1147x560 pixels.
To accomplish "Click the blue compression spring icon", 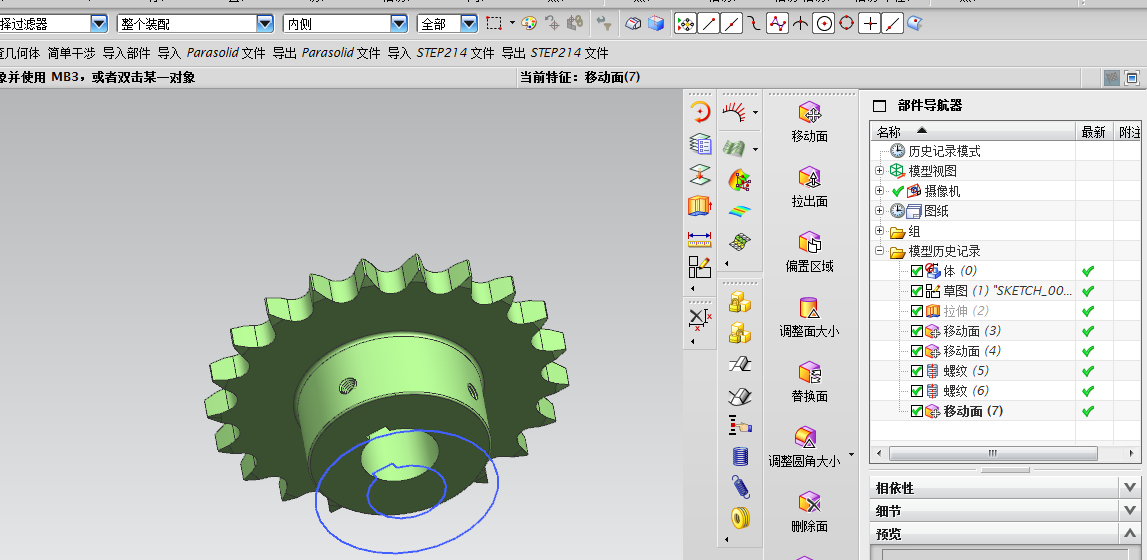I will tap(740, 456).
